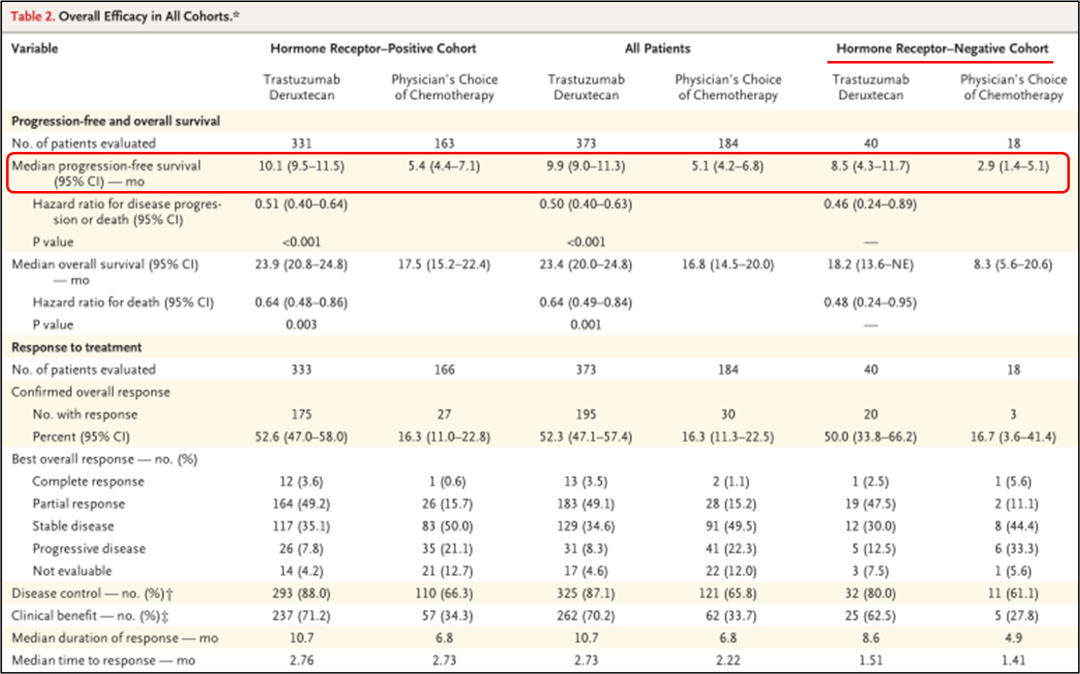This screenshot has height=674, width=1080.
Task: Select the death hazard ratio "0.64 (0.48–0.86)"
Action: click(301, 302)
